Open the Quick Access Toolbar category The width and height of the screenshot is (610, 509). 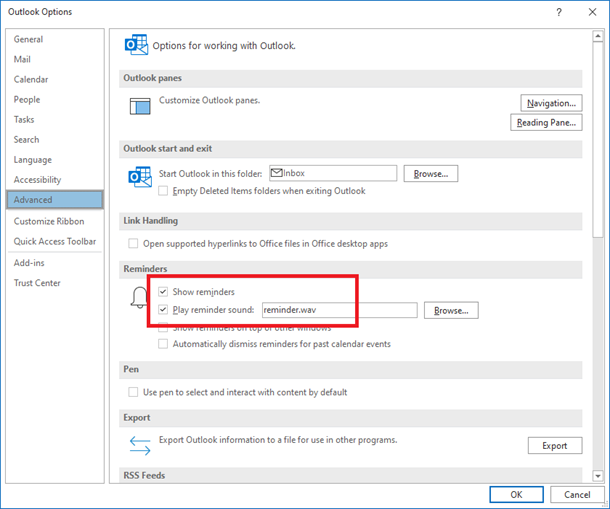pyautogui.click(x=54, y=241)
